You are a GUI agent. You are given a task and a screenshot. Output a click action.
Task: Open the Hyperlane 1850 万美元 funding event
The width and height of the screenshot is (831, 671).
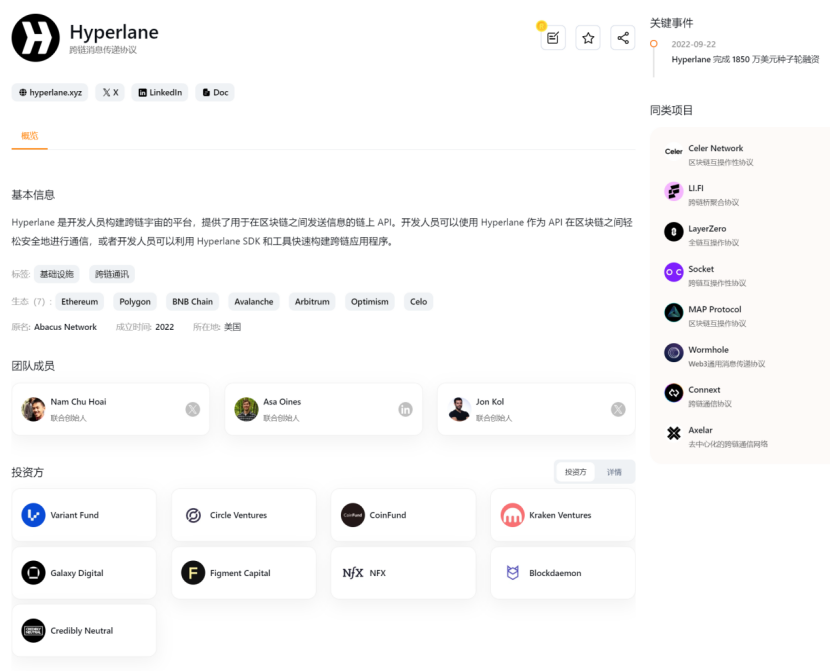745,59
